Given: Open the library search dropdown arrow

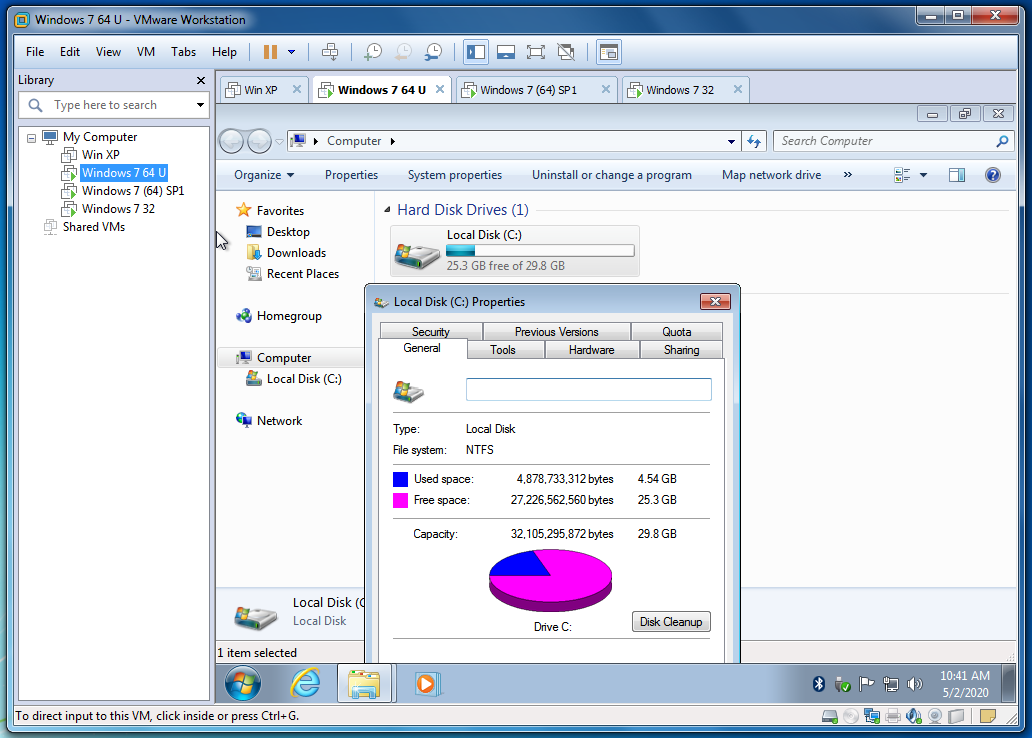Looking at the screenshot, I should pos(200,105).
